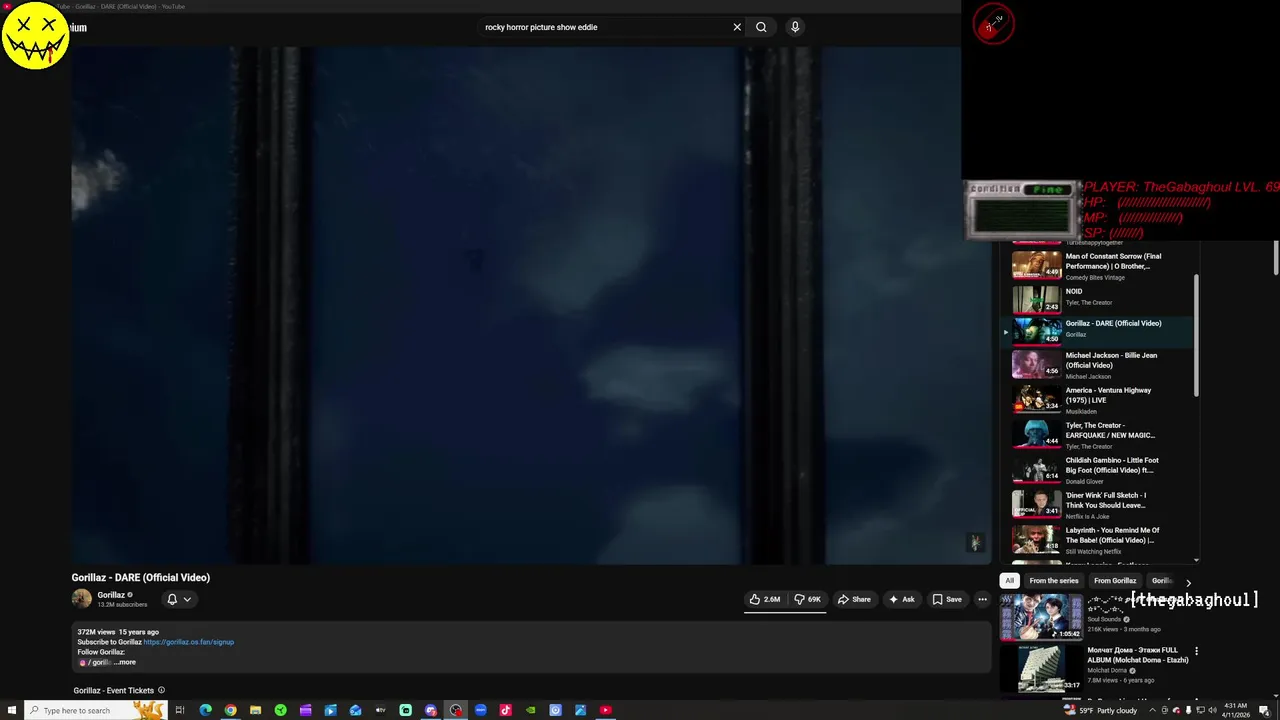Open NVIDIA app taskbar icon
1280x720 pixels.
(x=530, y=710)
